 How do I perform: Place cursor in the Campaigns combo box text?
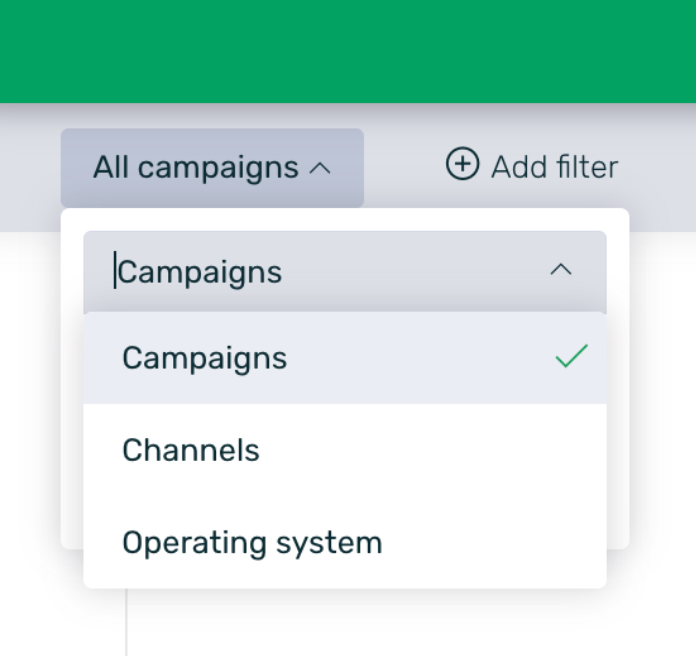(200, 272)
